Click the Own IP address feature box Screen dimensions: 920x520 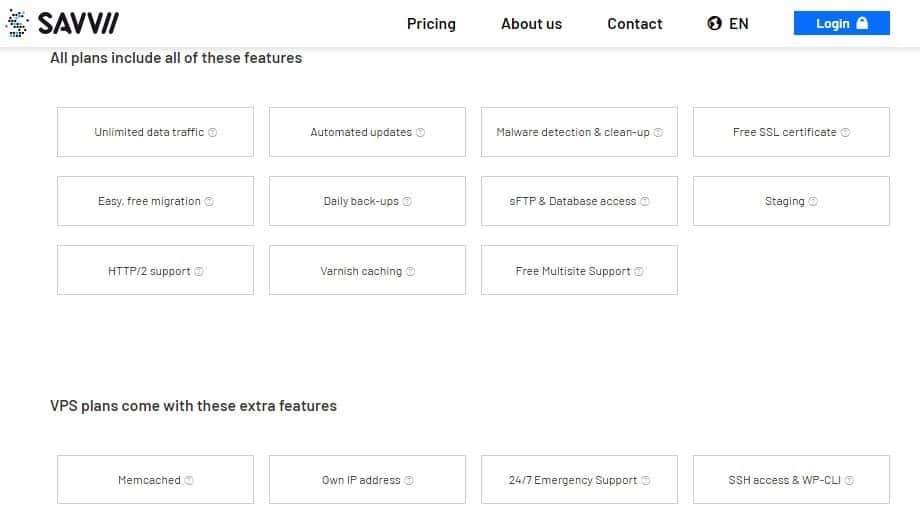367,480
